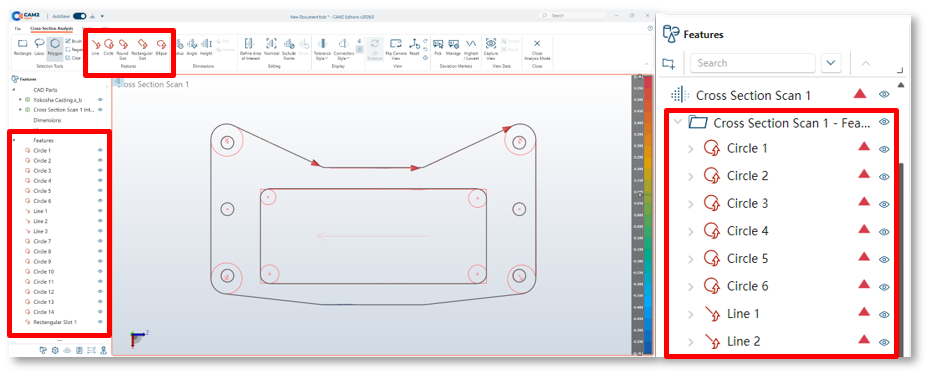Expand Circle 5 in right Features panel
936x378 pixels.
coord(691,259)
